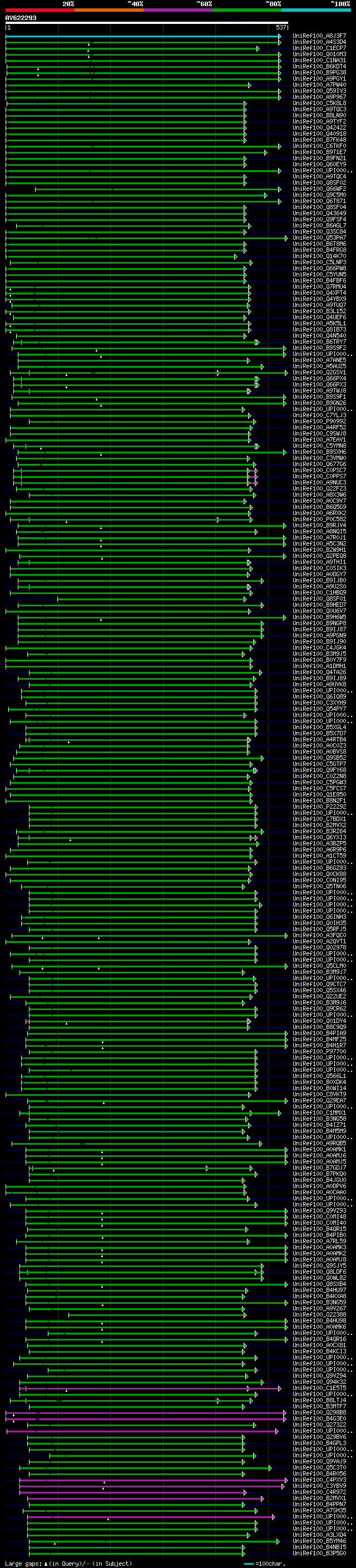356x1568 pixels.
Task: Click the red 20% identity legend segment
Action: 39,10
